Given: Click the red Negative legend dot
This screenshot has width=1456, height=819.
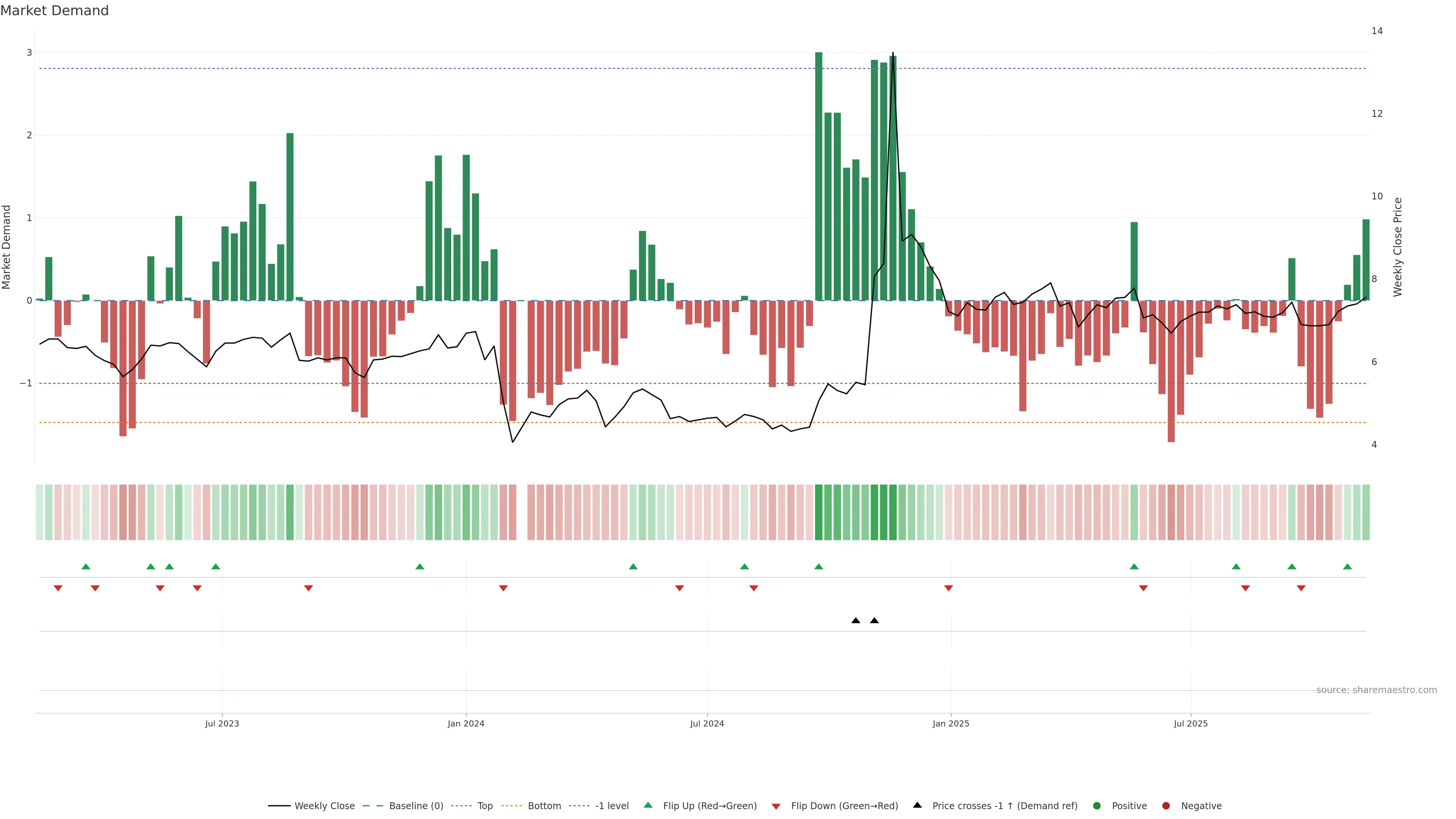Looking at the screenshot, I should tap(1166, 806).
